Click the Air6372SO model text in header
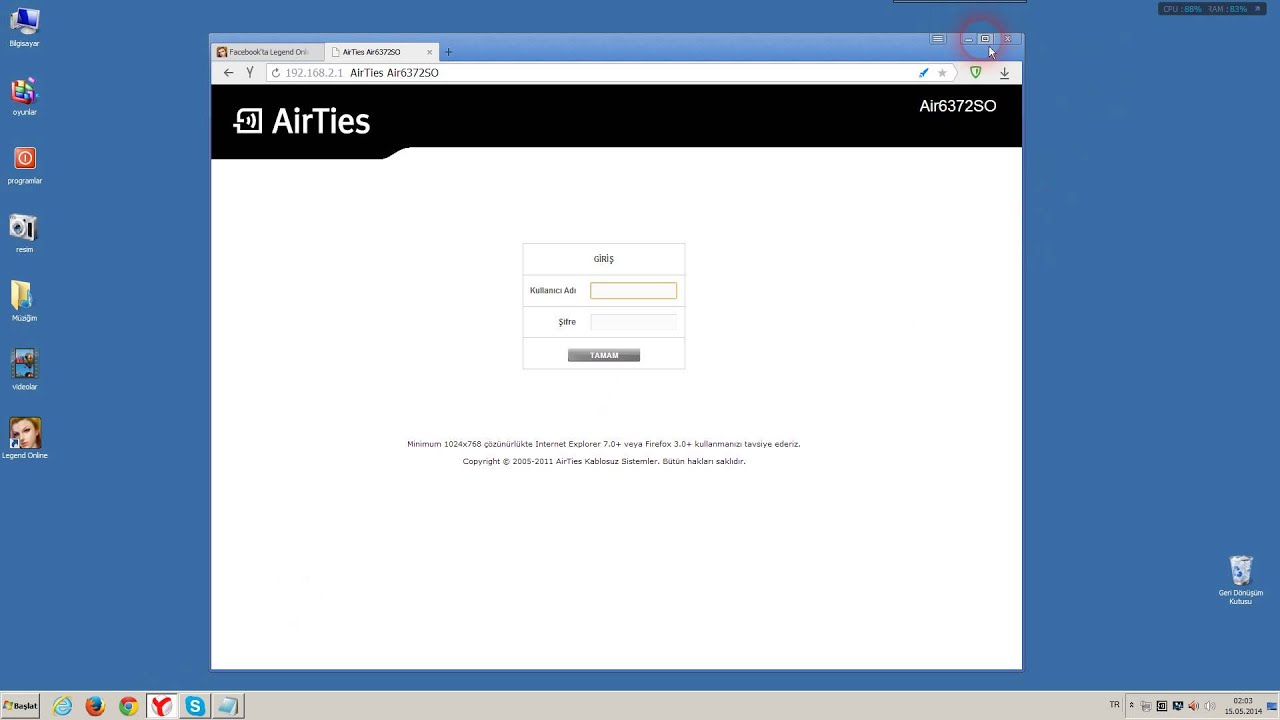Viewport: 1280px width, 720px height. pyautogui.click(x=958, y=106)
